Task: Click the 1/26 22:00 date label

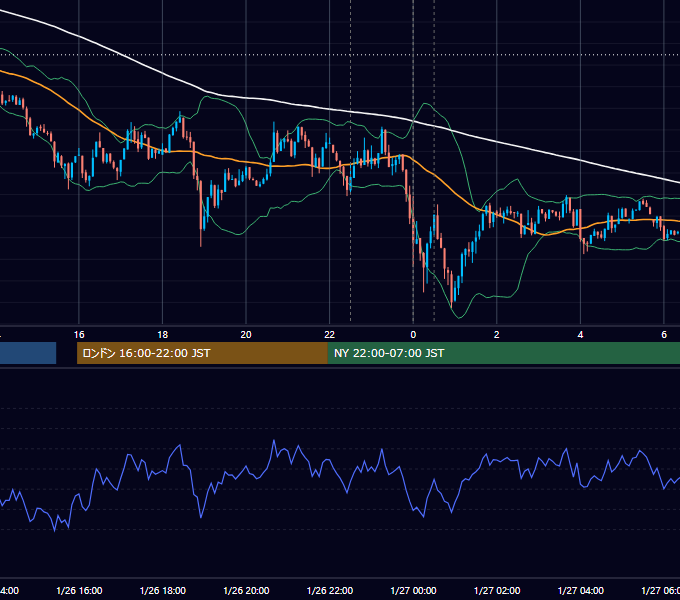Action: 330,590
